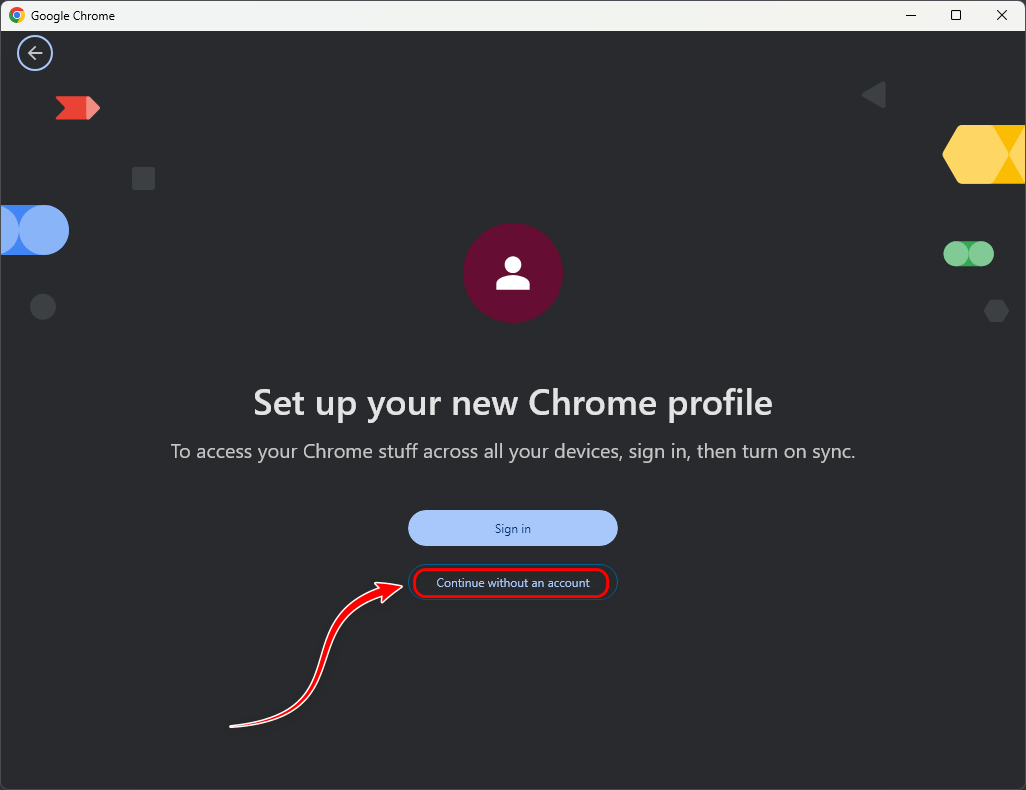This screenshot has width=1026, height=790.
Task: Choose Continue without an account
Action: pos(513,583)
